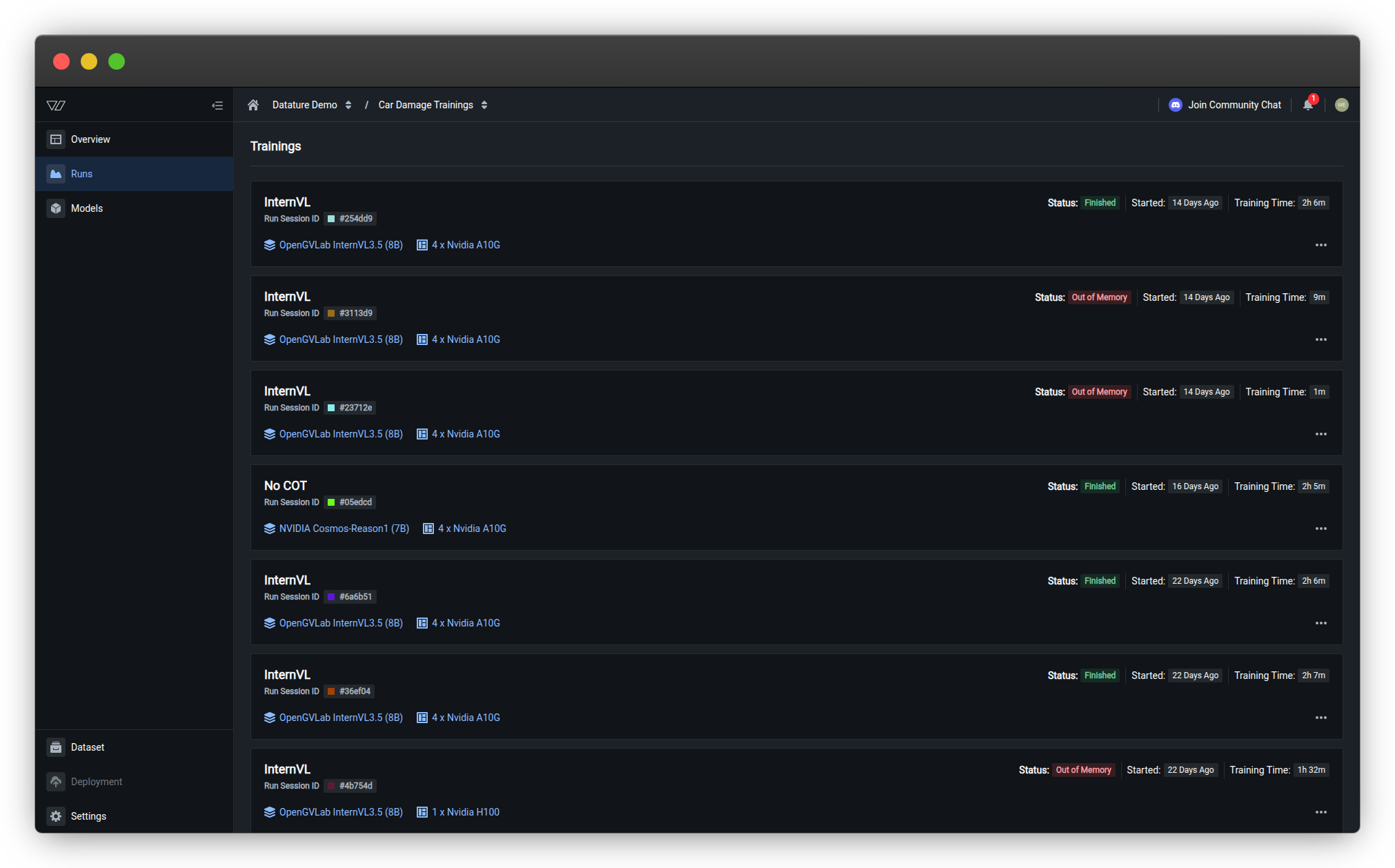Go to the Models sidebar section
The image size is (1395, 868).
click(x=86, y=208)
